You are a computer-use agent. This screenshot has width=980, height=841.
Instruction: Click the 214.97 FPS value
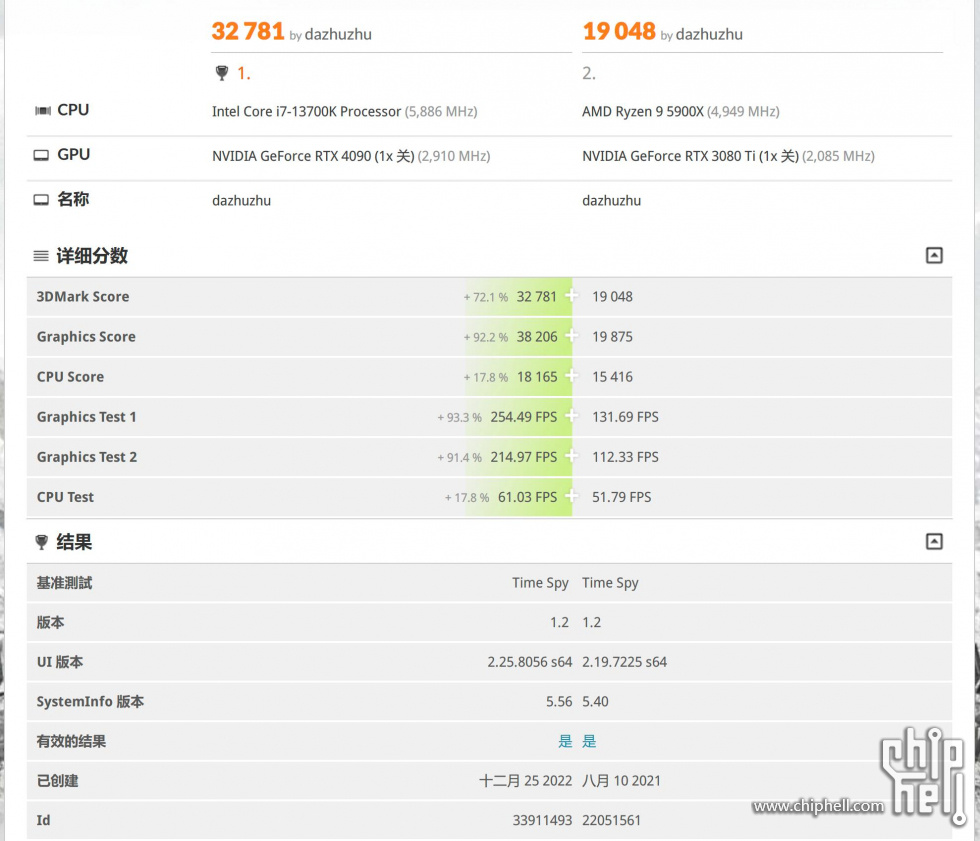point(524,457)
